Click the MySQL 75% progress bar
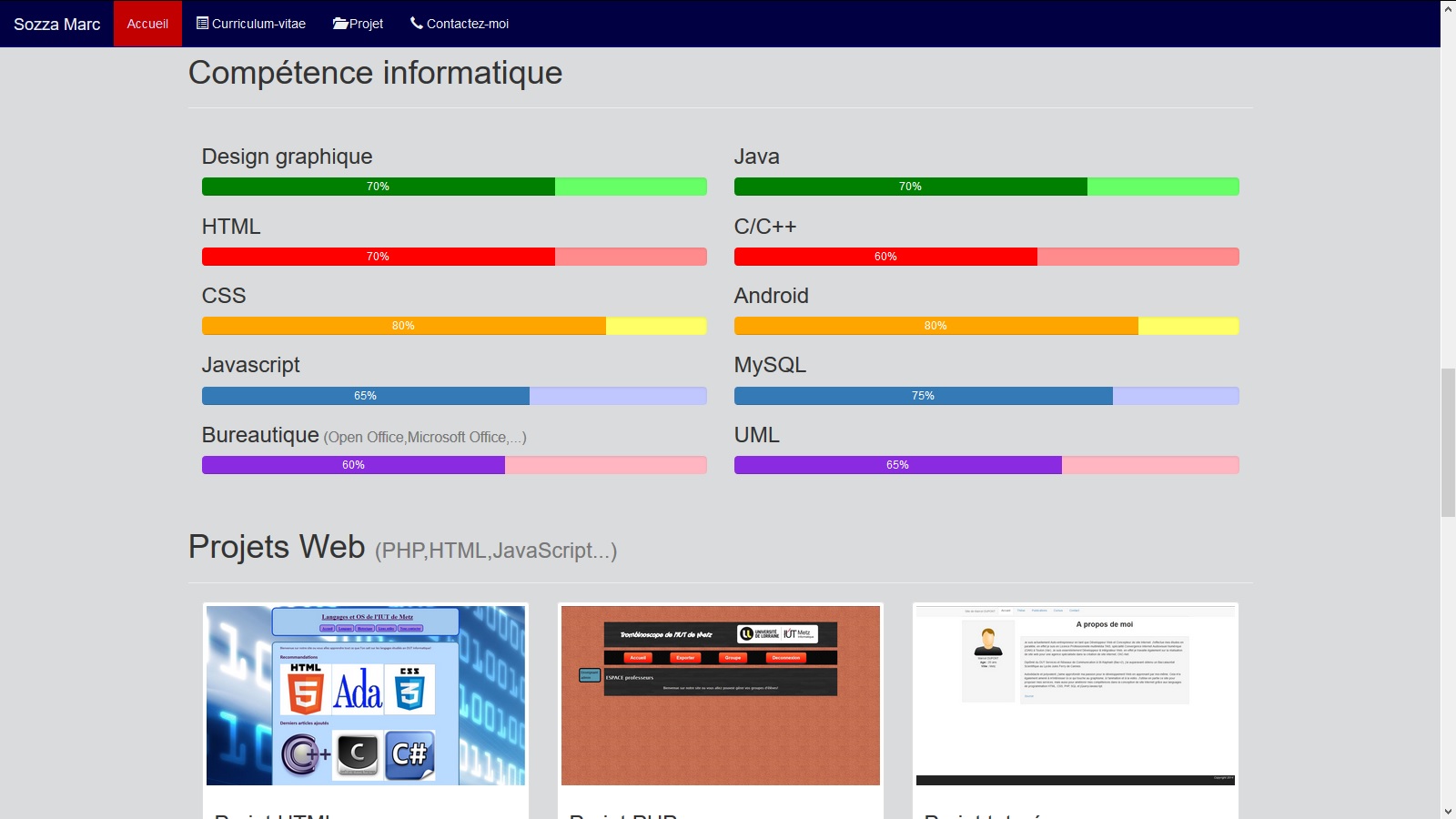 (x=986, y=396)
